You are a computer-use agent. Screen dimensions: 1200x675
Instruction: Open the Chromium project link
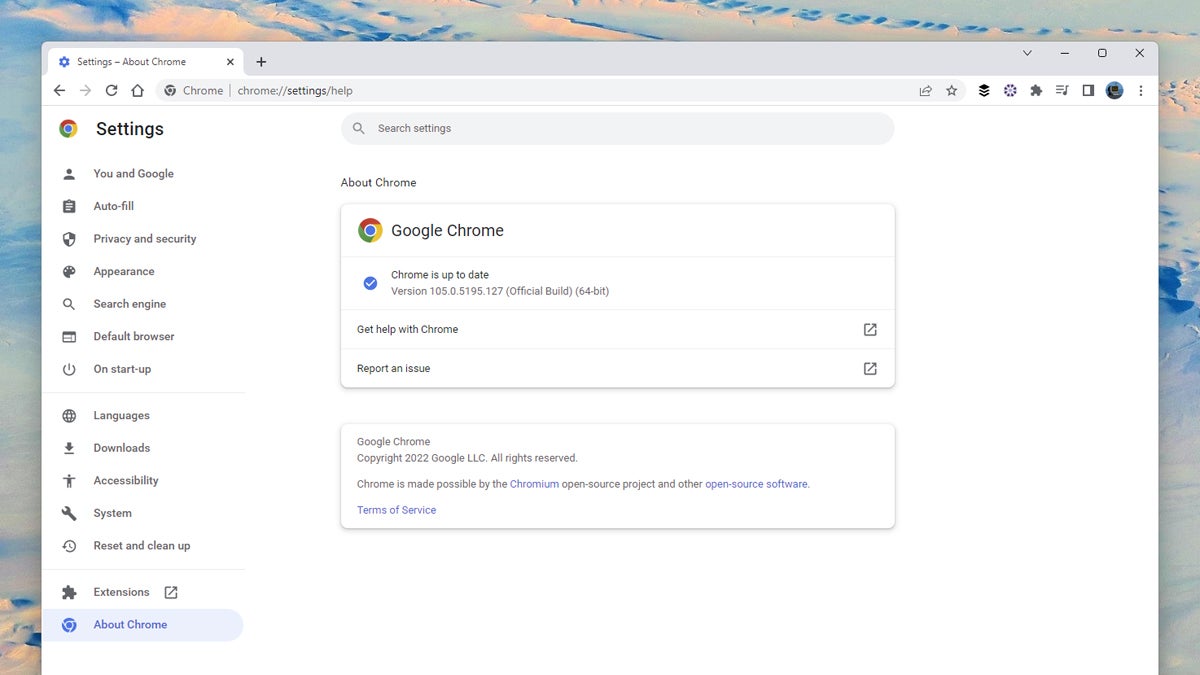(x=534, y=483)
